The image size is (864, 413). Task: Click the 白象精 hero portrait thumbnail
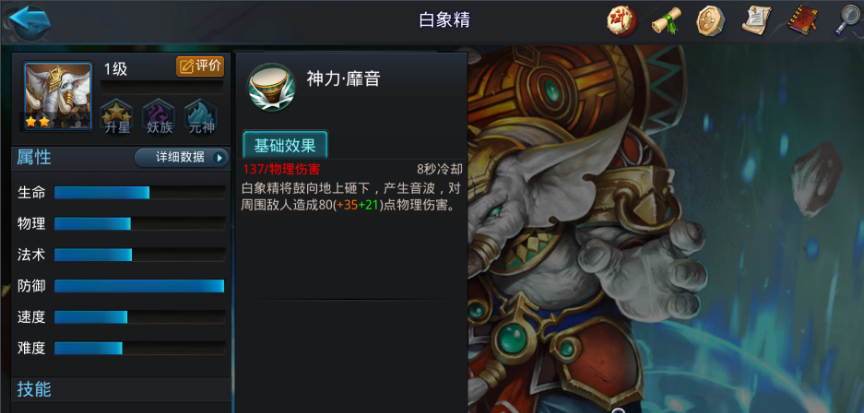(x=58, y=96)
